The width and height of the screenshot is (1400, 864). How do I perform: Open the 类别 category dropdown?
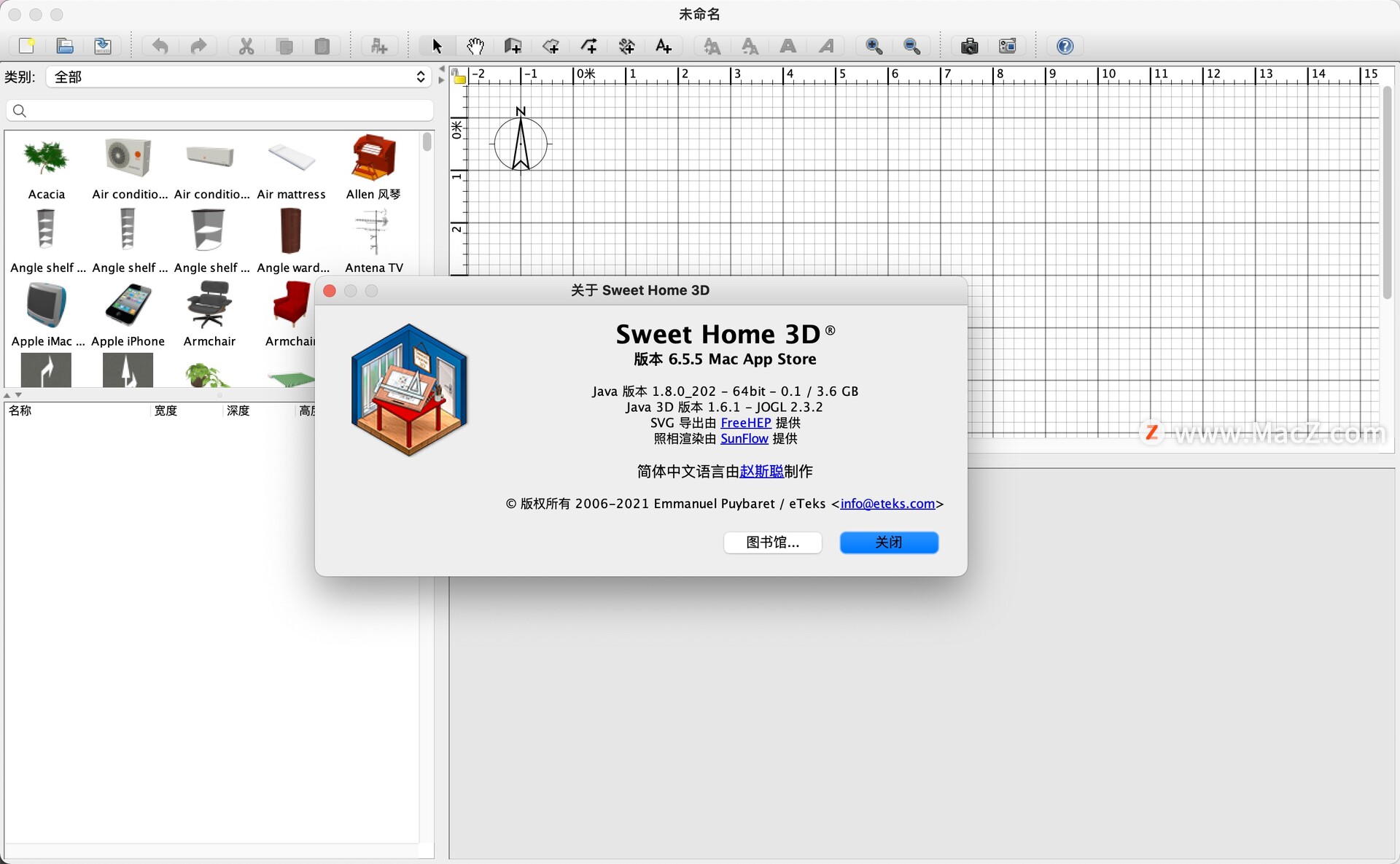239,77
